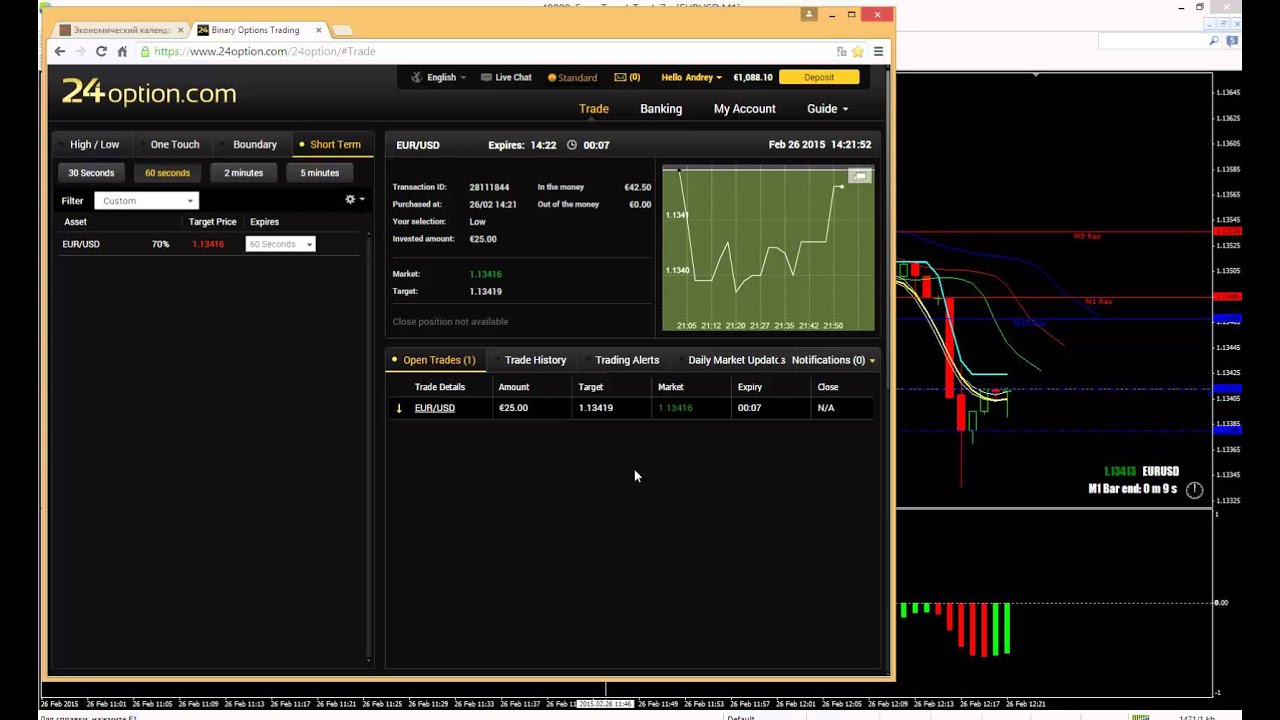
Task: Open the Trading Alerts tab
Action: pos(627,360)
